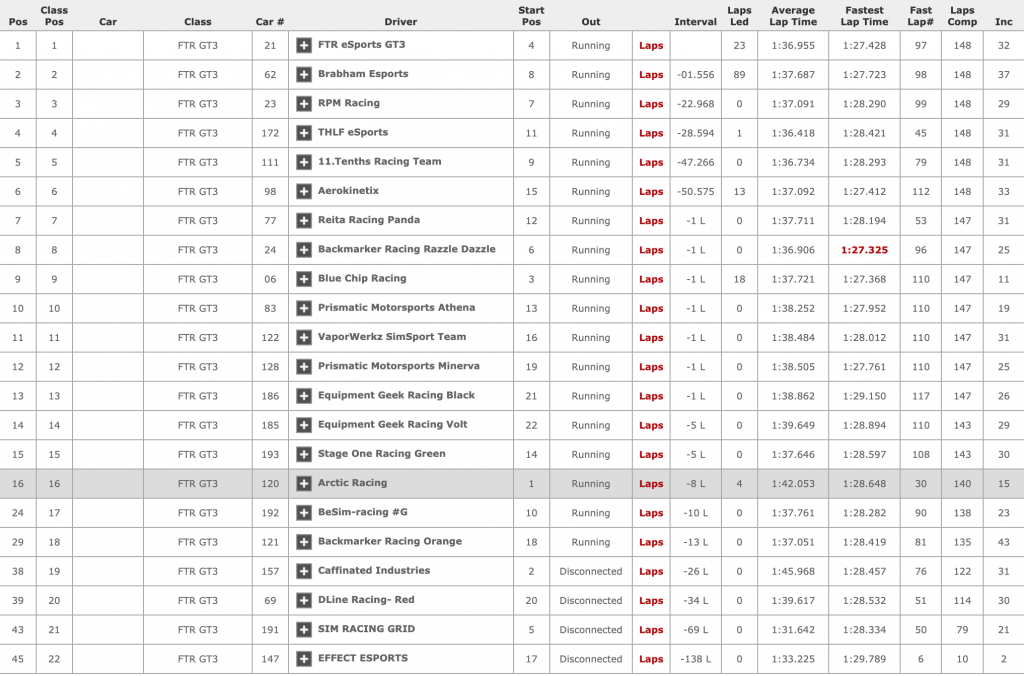The width and height of the screenshot is (1024, 676).
Task: Click plus icon for Caffinated Industries
Action: (x=304, y=571)
